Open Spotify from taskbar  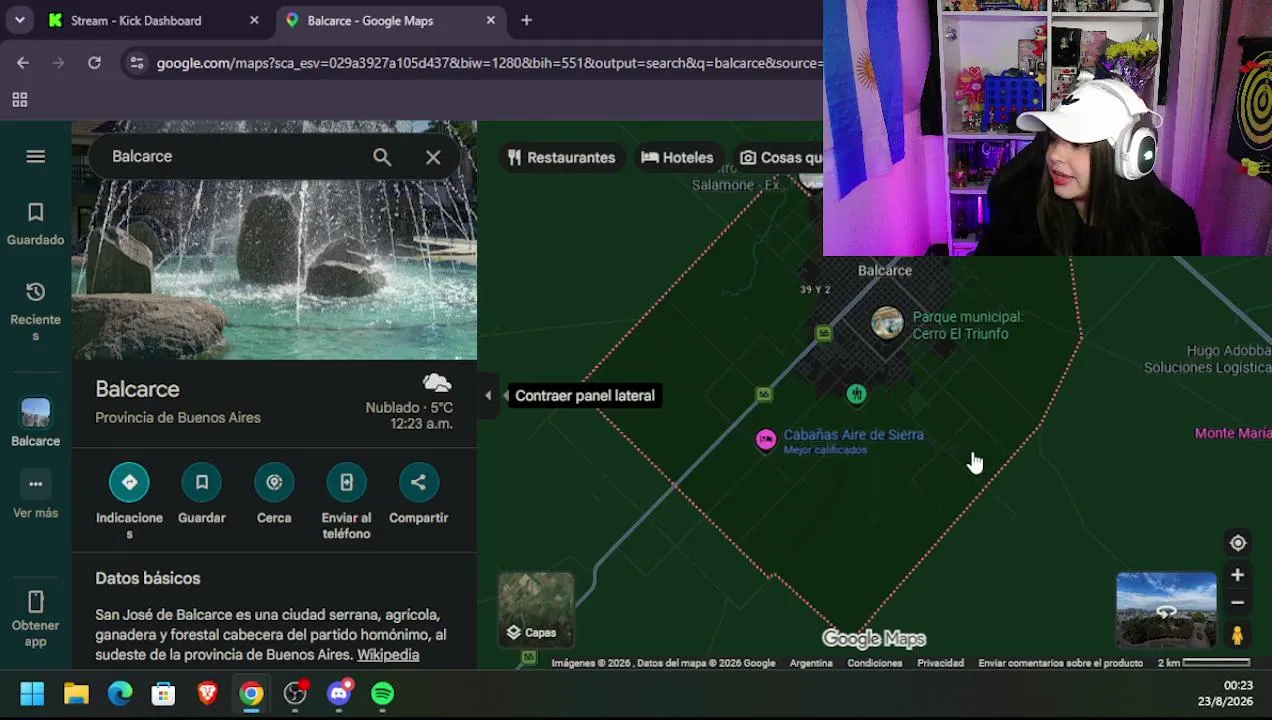382,694
